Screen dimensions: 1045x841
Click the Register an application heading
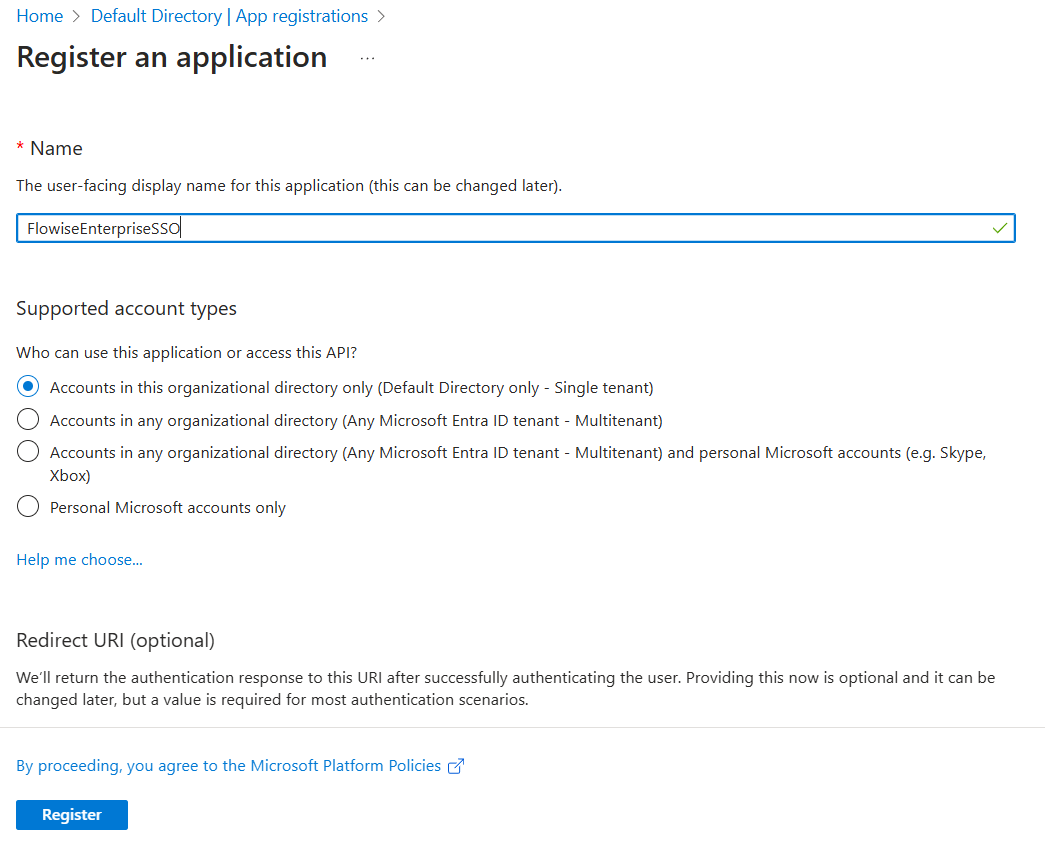(x=171, y=57)
